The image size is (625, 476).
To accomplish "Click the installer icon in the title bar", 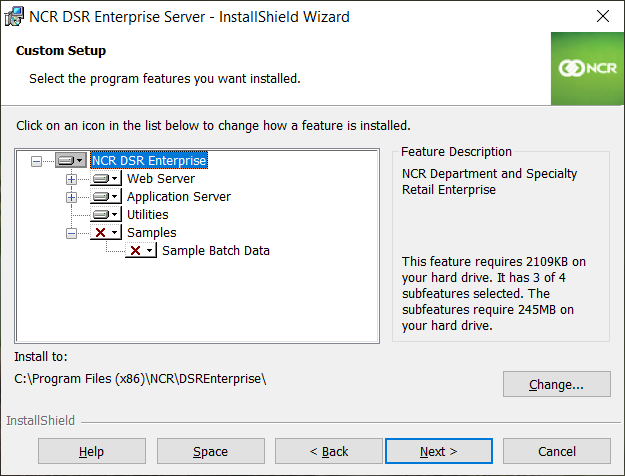I will (14, 17).
